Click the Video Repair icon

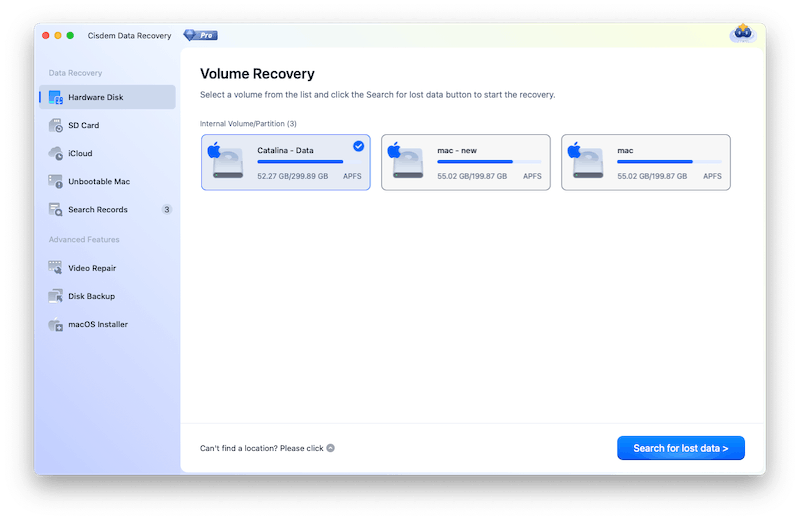[56, 267]
